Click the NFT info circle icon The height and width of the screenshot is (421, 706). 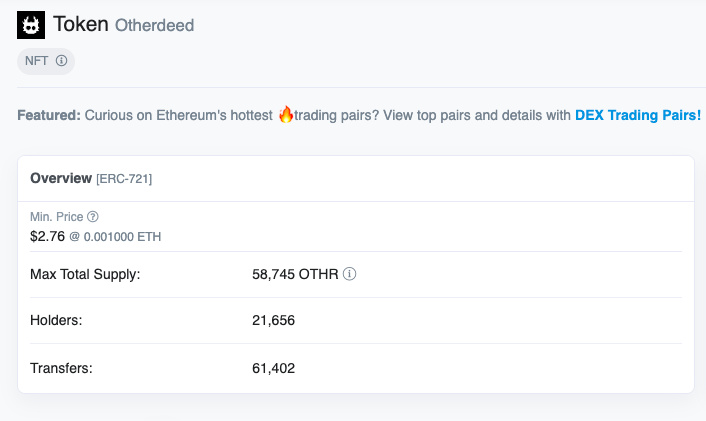click(62, 60)
